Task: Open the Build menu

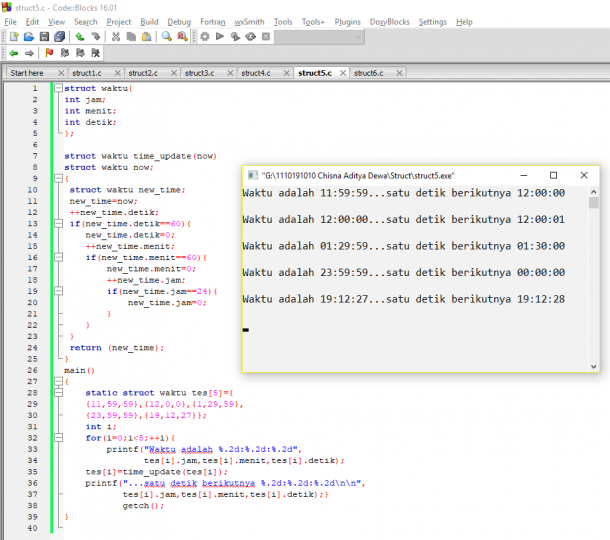Action: point(149,22)
